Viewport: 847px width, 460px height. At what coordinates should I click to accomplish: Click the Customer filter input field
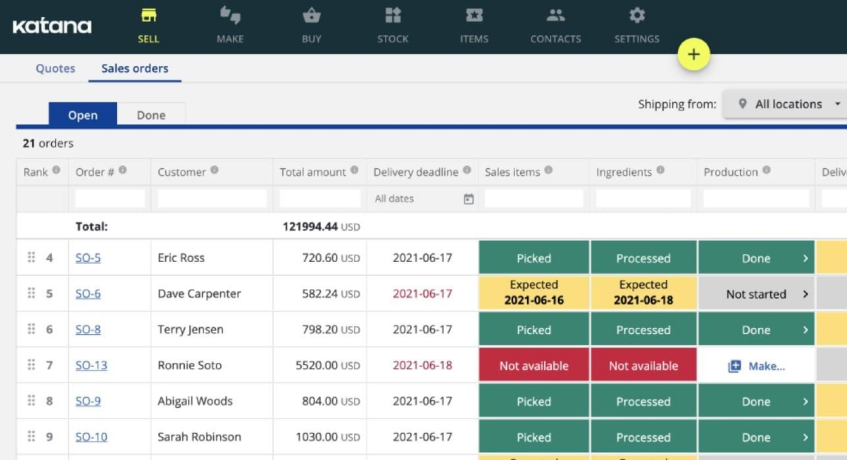click(x=211, y=199)
